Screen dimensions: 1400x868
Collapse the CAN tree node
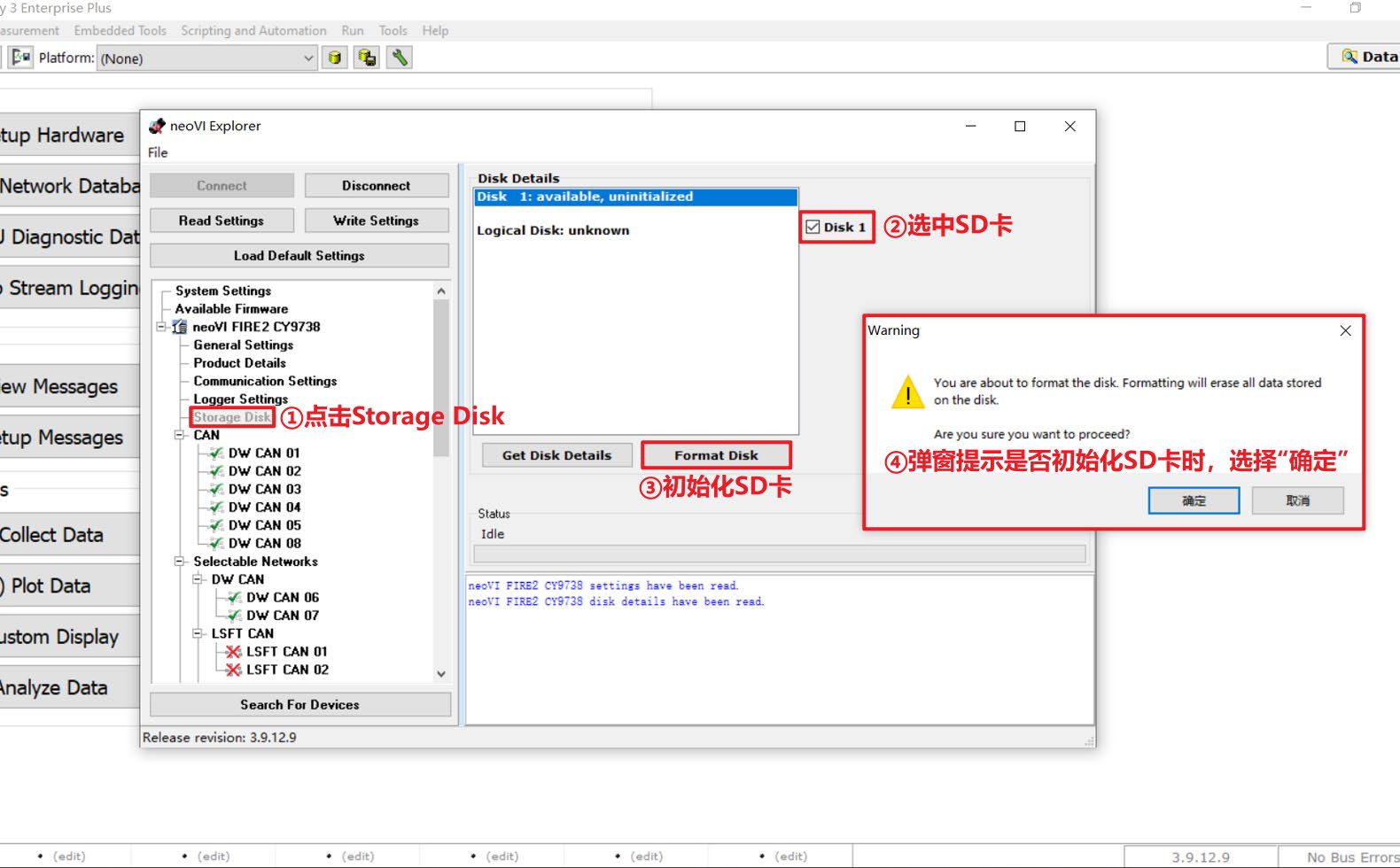[x=179, y=435]
